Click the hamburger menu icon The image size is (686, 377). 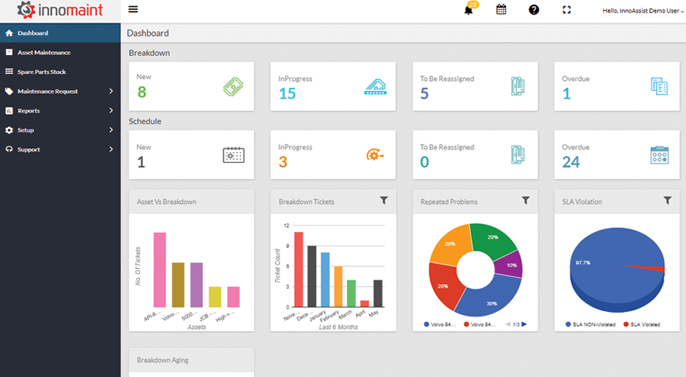point(133,9)
